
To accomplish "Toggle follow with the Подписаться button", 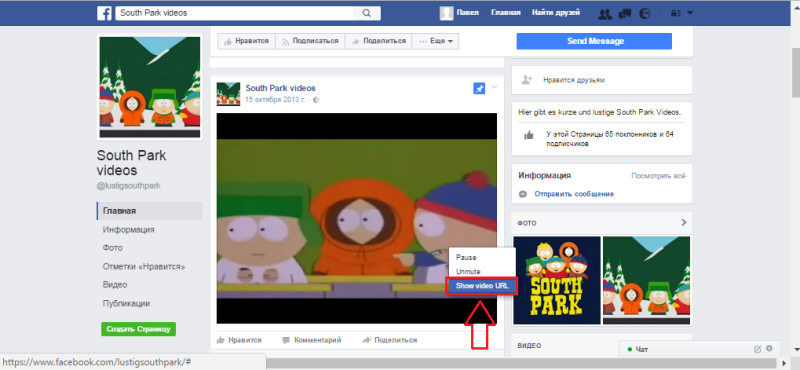I will [x=310, y=41].
